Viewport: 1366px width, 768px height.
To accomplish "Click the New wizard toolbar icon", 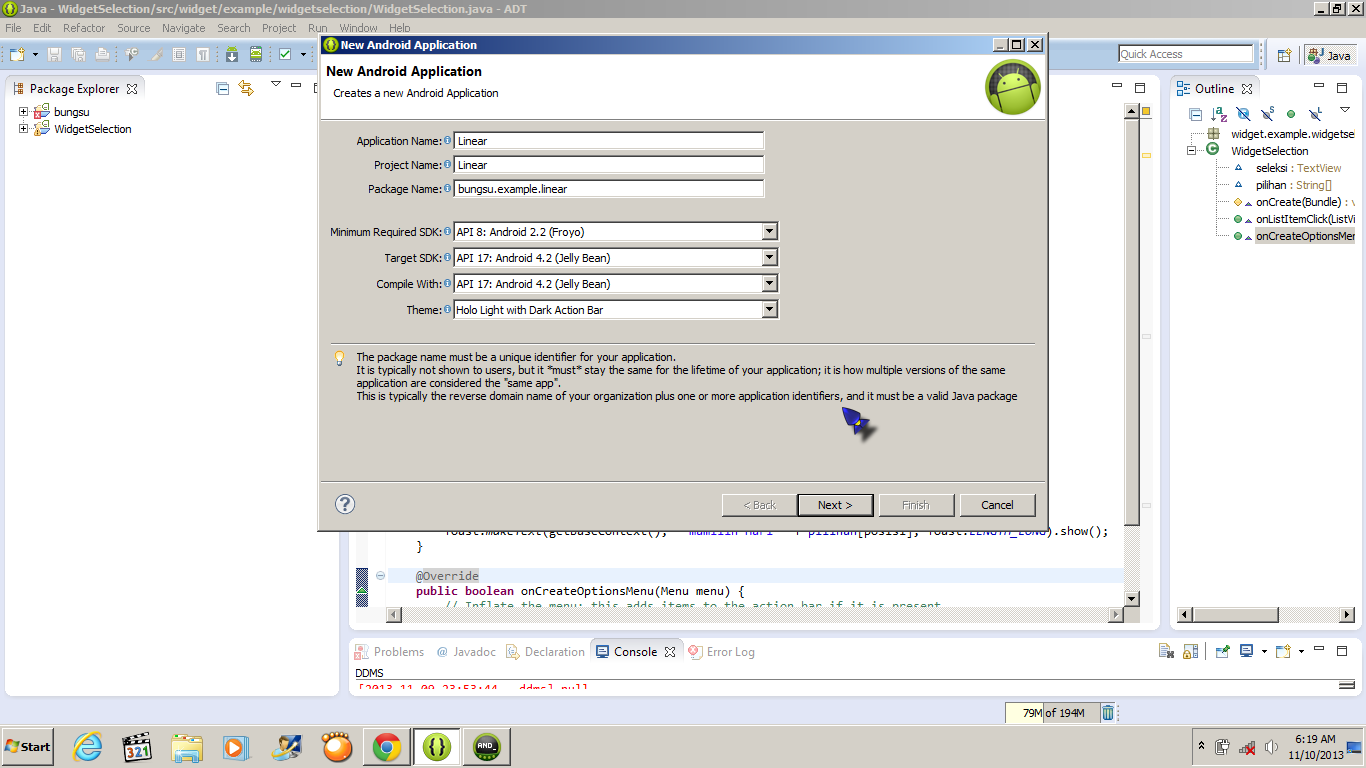I will click(17, 54).
